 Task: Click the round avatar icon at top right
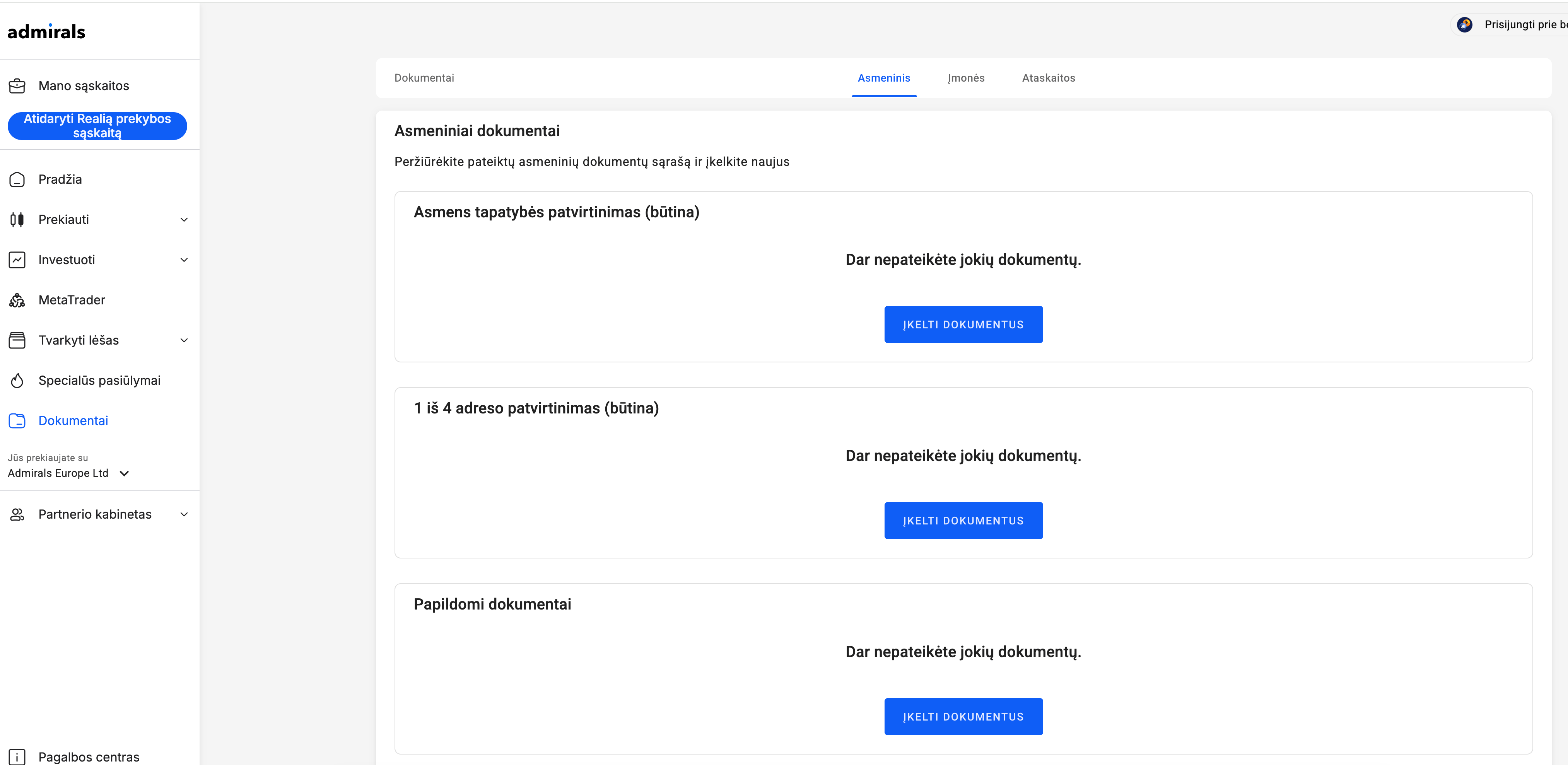pyautogui.click(x=1464, y=24)
